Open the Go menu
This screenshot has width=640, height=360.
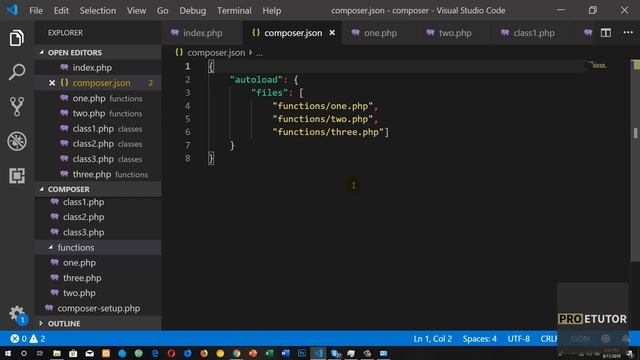162,11
